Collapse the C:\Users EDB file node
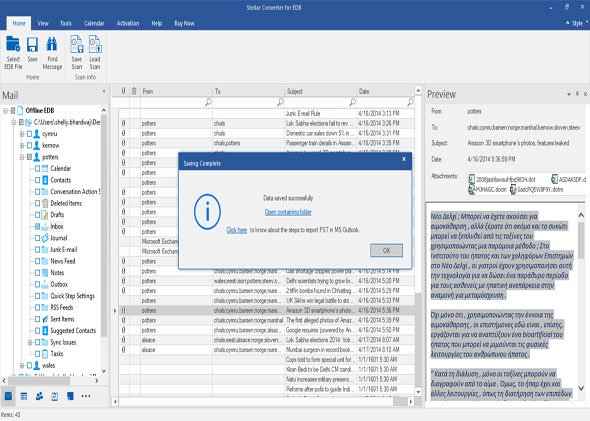The image size is (590, 421). pos(14,122)
